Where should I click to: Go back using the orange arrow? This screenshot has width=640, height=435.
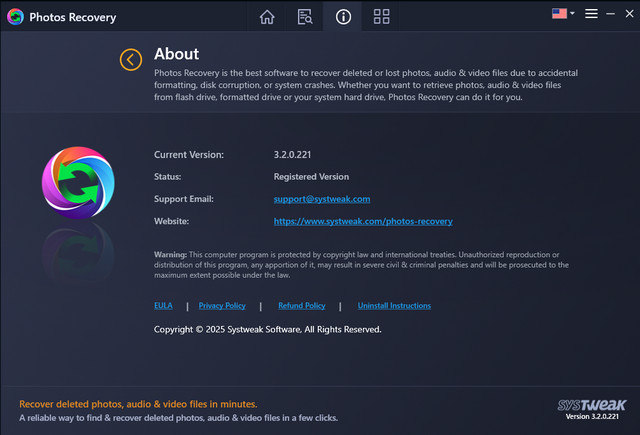(131, 60)
